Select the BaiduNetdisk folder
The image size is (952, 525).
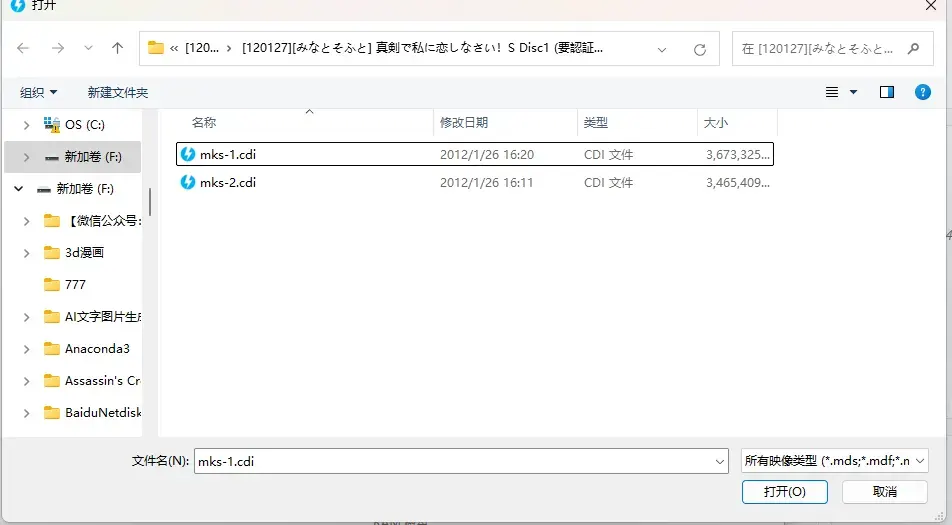92,412
